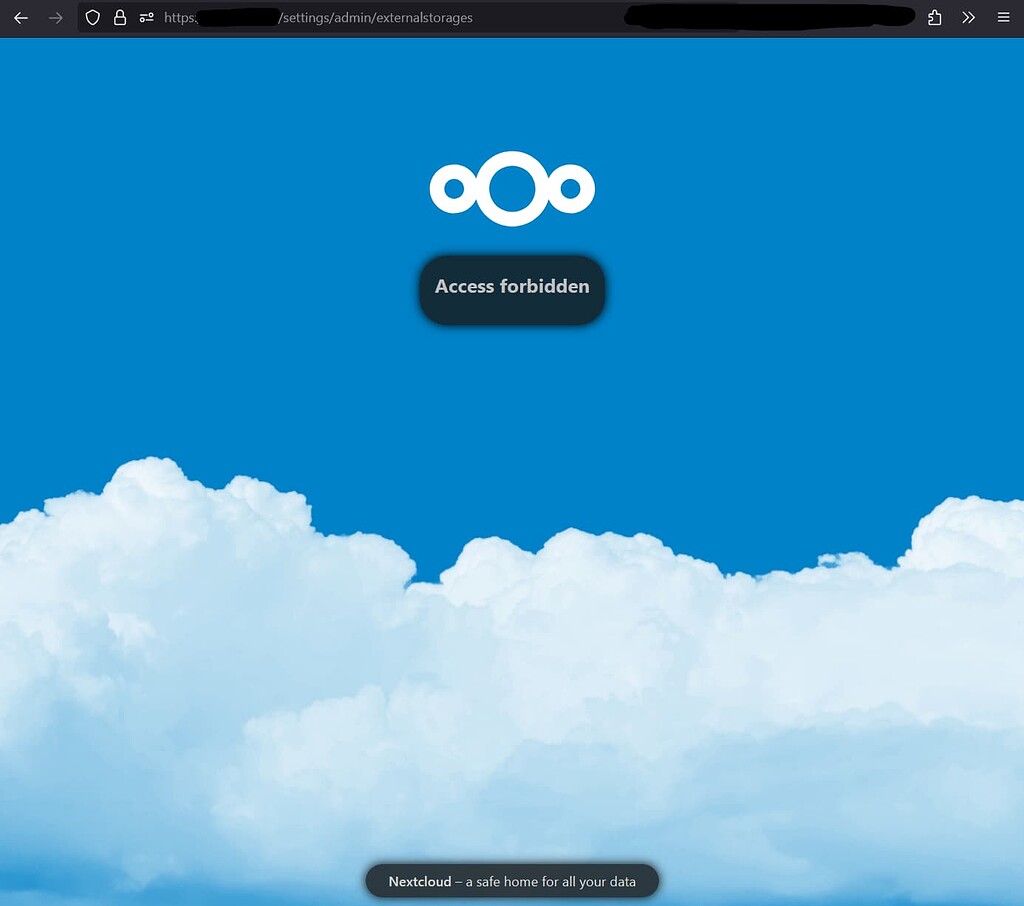Open site permissions settings icon beside the padlock
The image size is (1024, 906).
coord(146,17)
